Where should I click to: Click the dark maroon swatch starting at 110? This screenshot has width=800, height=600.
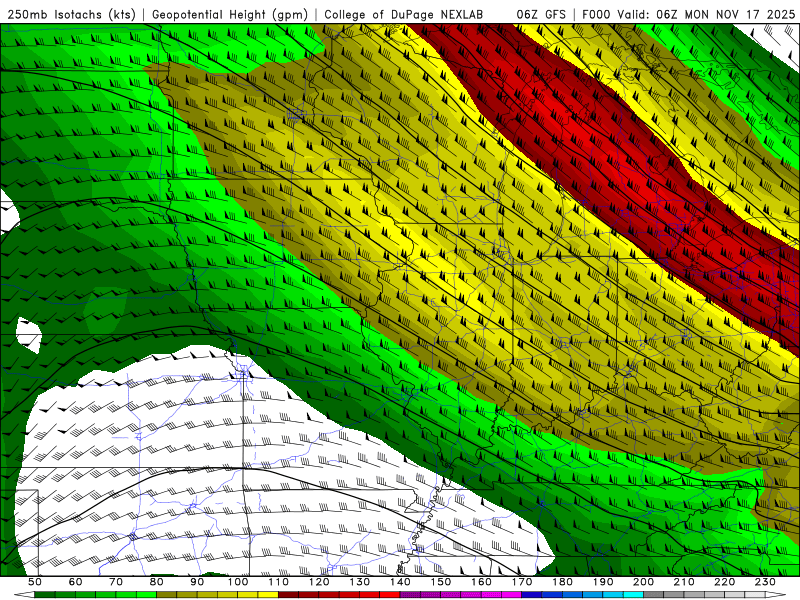click(x=289, y=595)
